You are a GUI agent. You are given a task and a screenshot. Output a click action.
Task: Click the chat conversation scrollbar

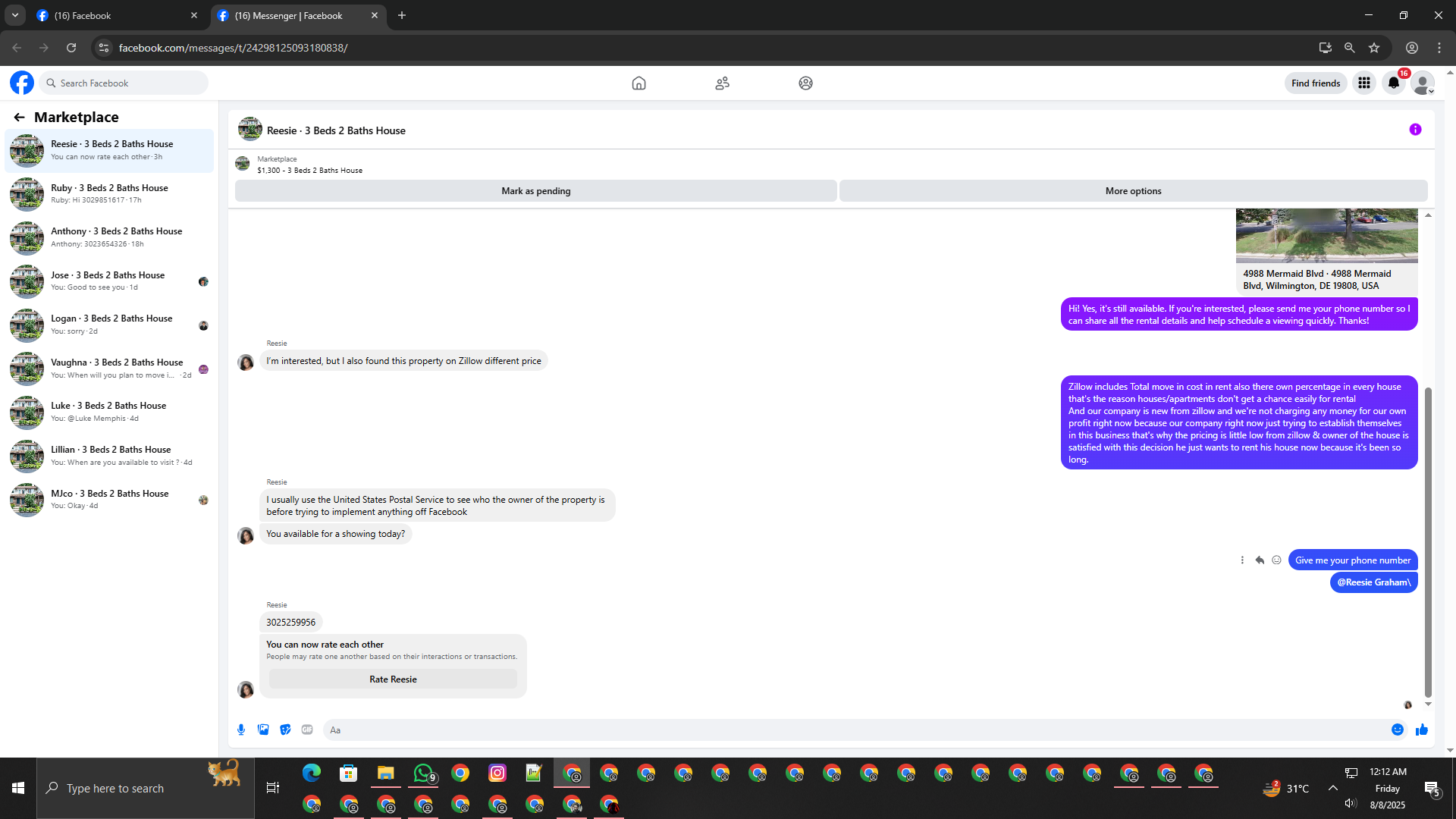tap(1428, 541)
